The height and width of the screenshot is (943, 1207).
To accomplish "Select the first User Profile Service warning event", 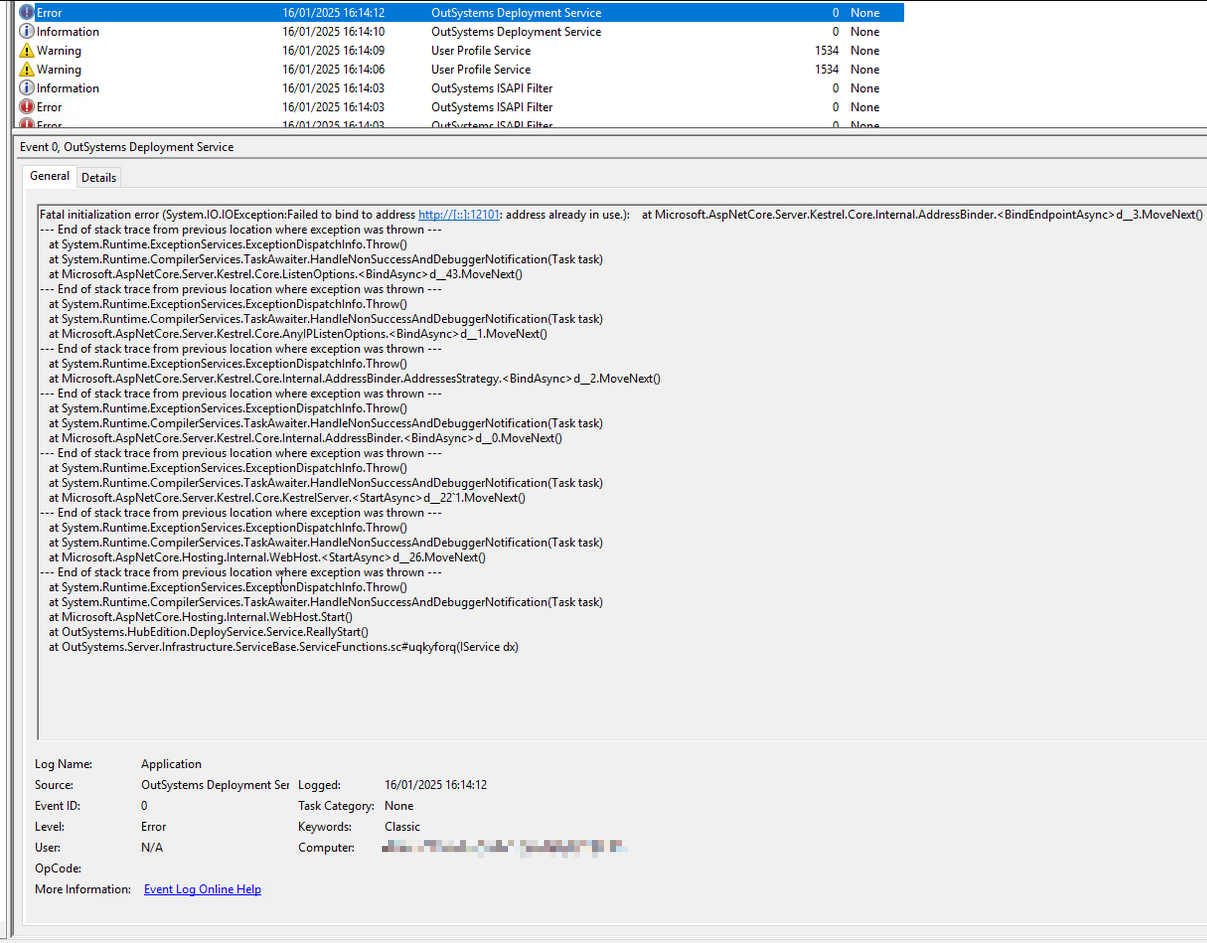I will (x=300, y=50).
